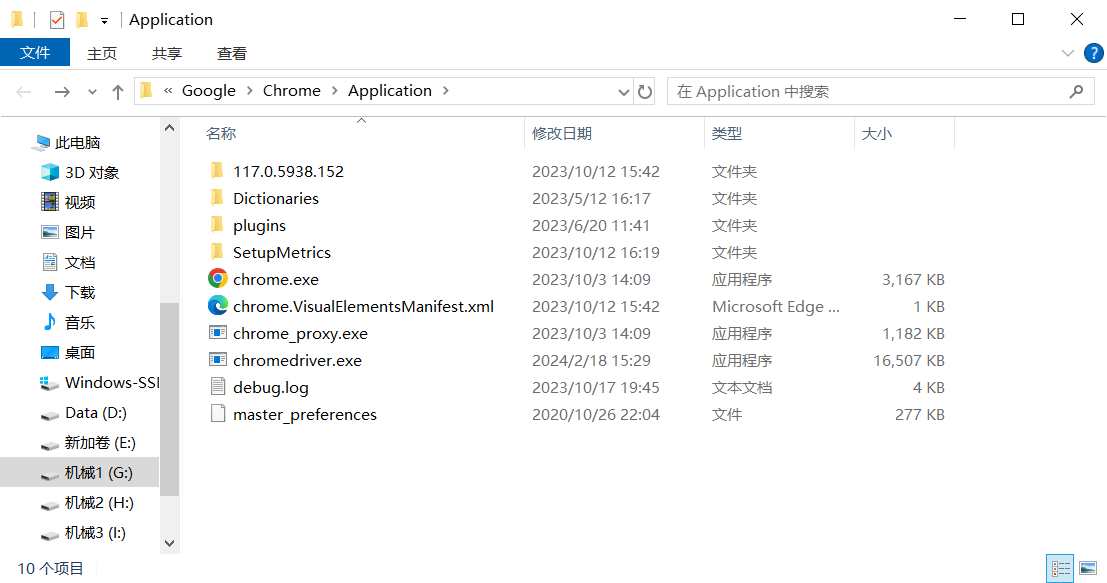The image size is (1107, 583).
Task: Click the chevron after Google in path
Action: click(x=250, y=91)
